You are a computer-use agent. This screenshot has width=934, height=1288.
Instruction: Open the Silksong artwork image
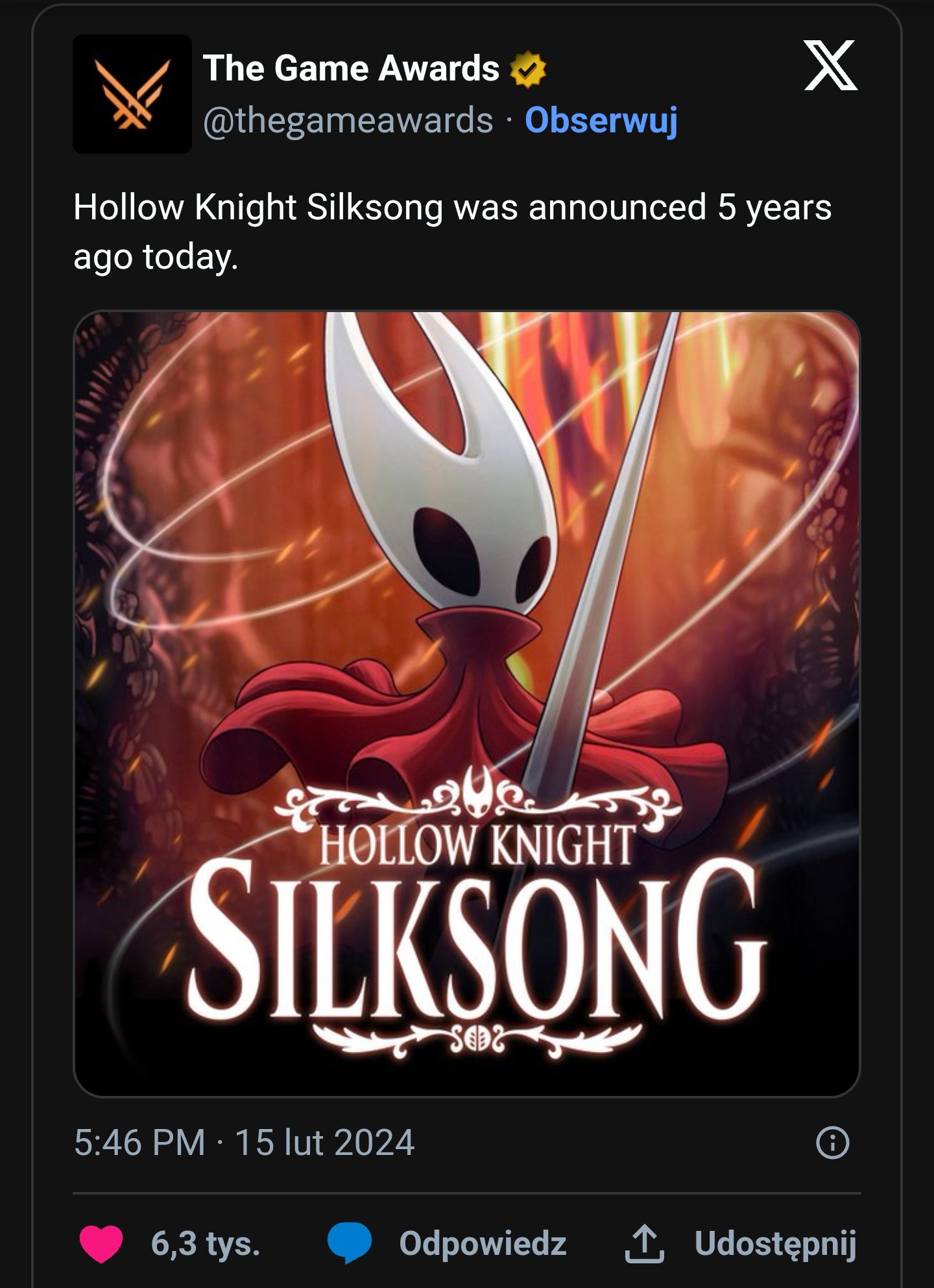coord(467,704)
